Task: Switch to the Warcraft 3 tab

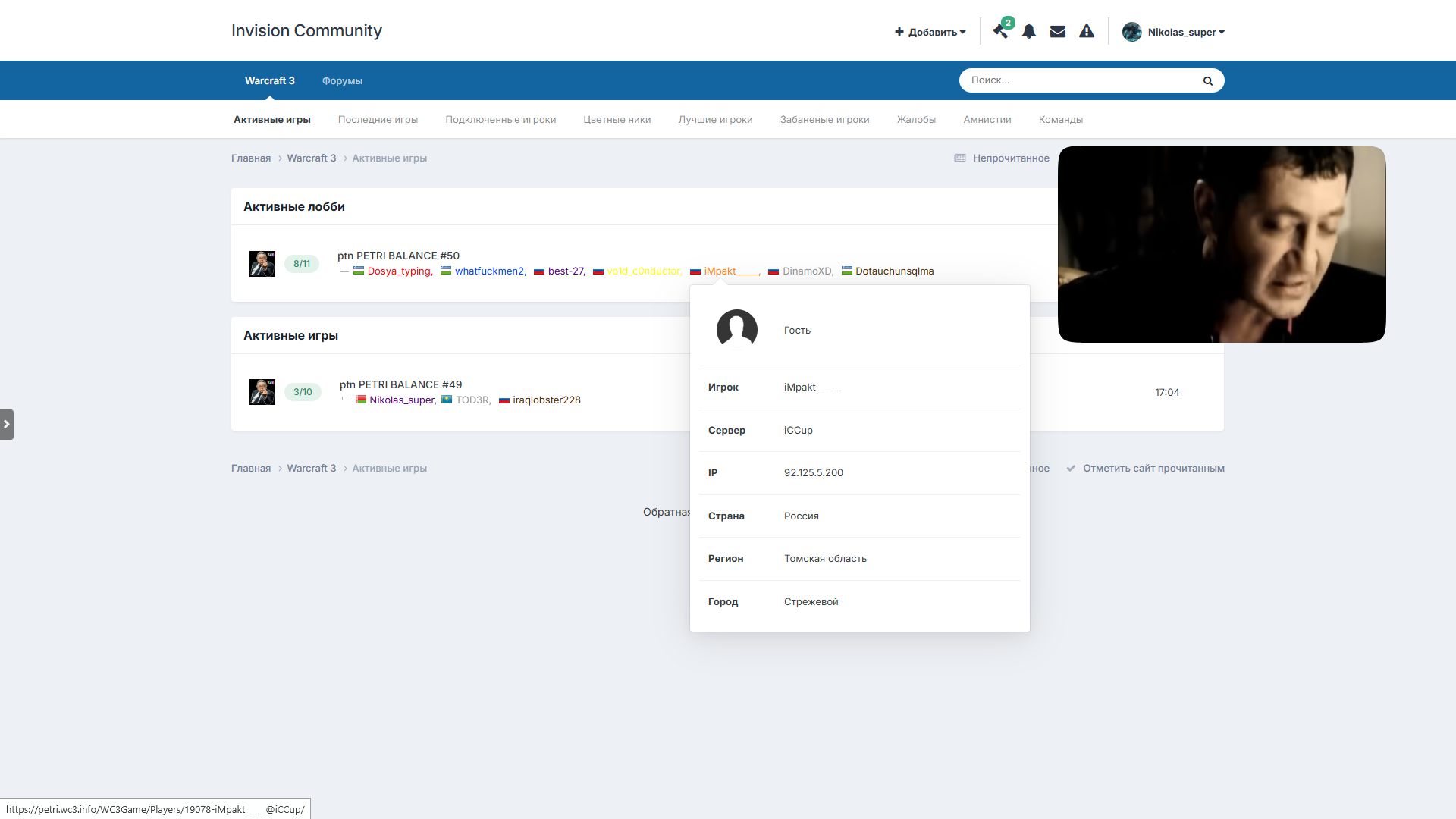Action: point(270,80)
